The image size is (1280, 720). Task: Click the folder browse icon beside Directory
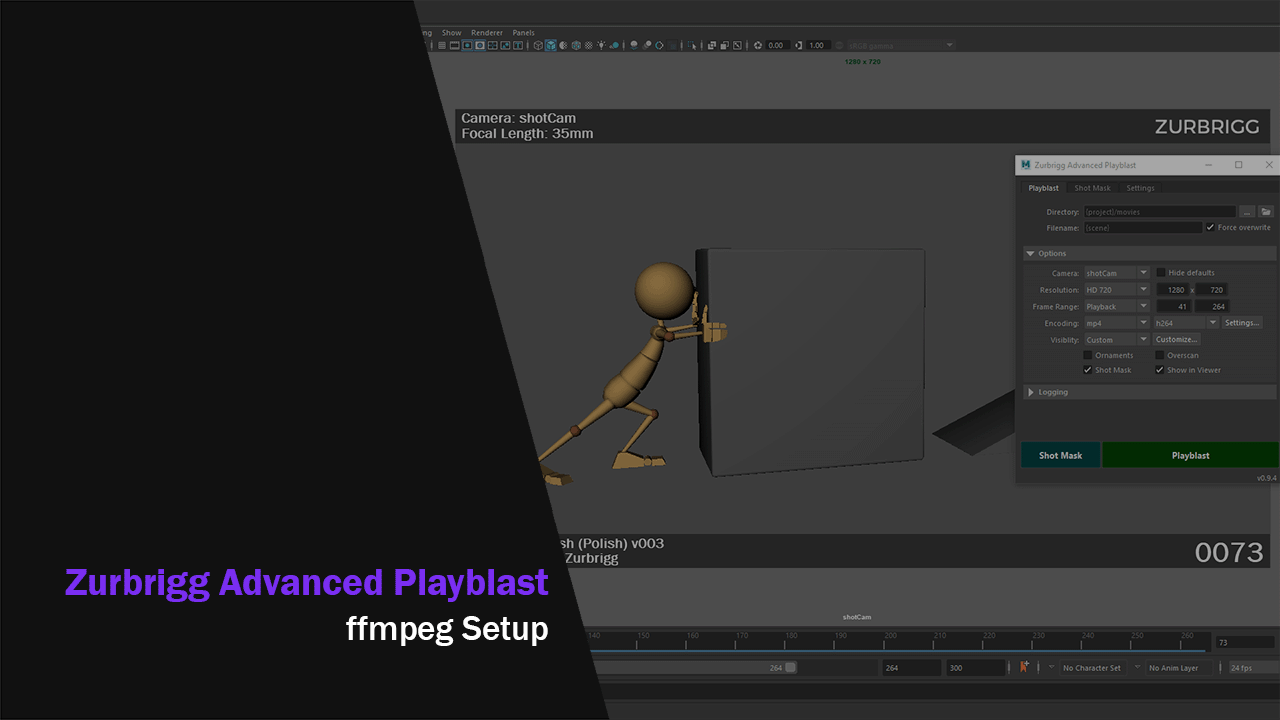tap(1265, 212)
